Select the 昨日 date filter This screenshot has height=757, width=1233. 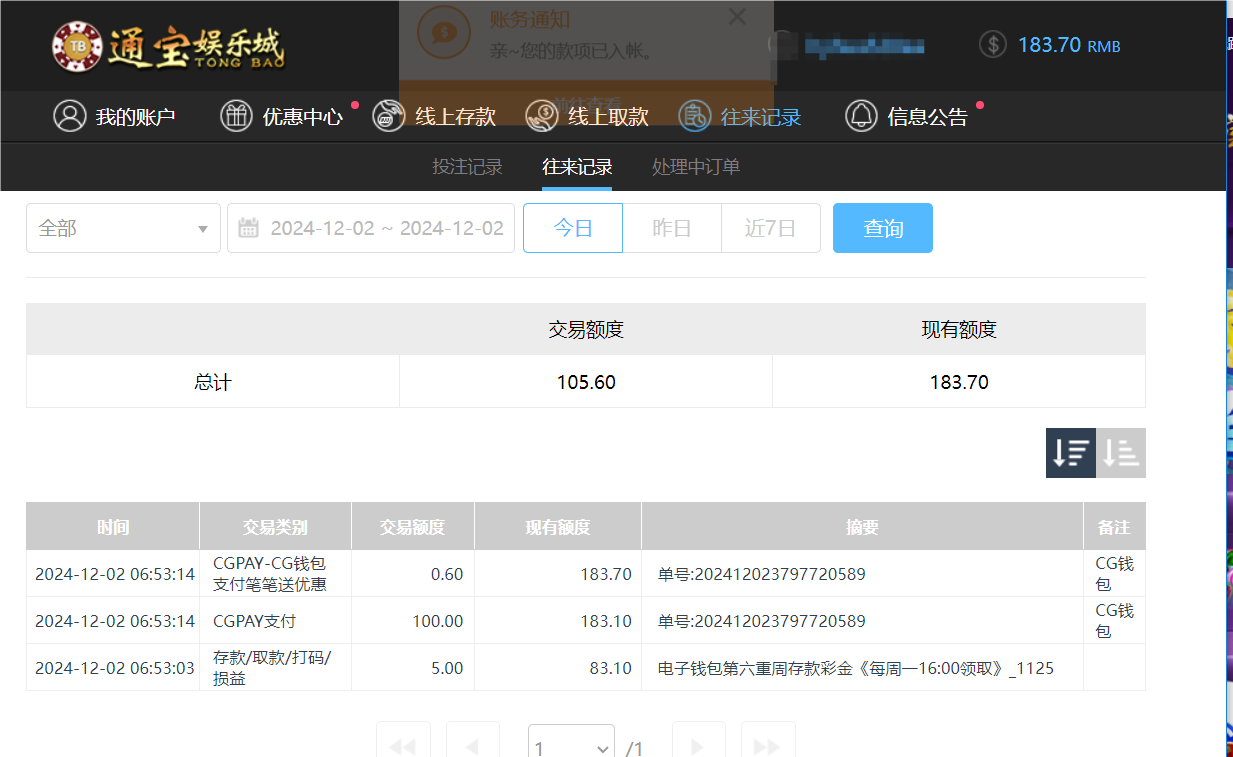click(x=671, y=227)
